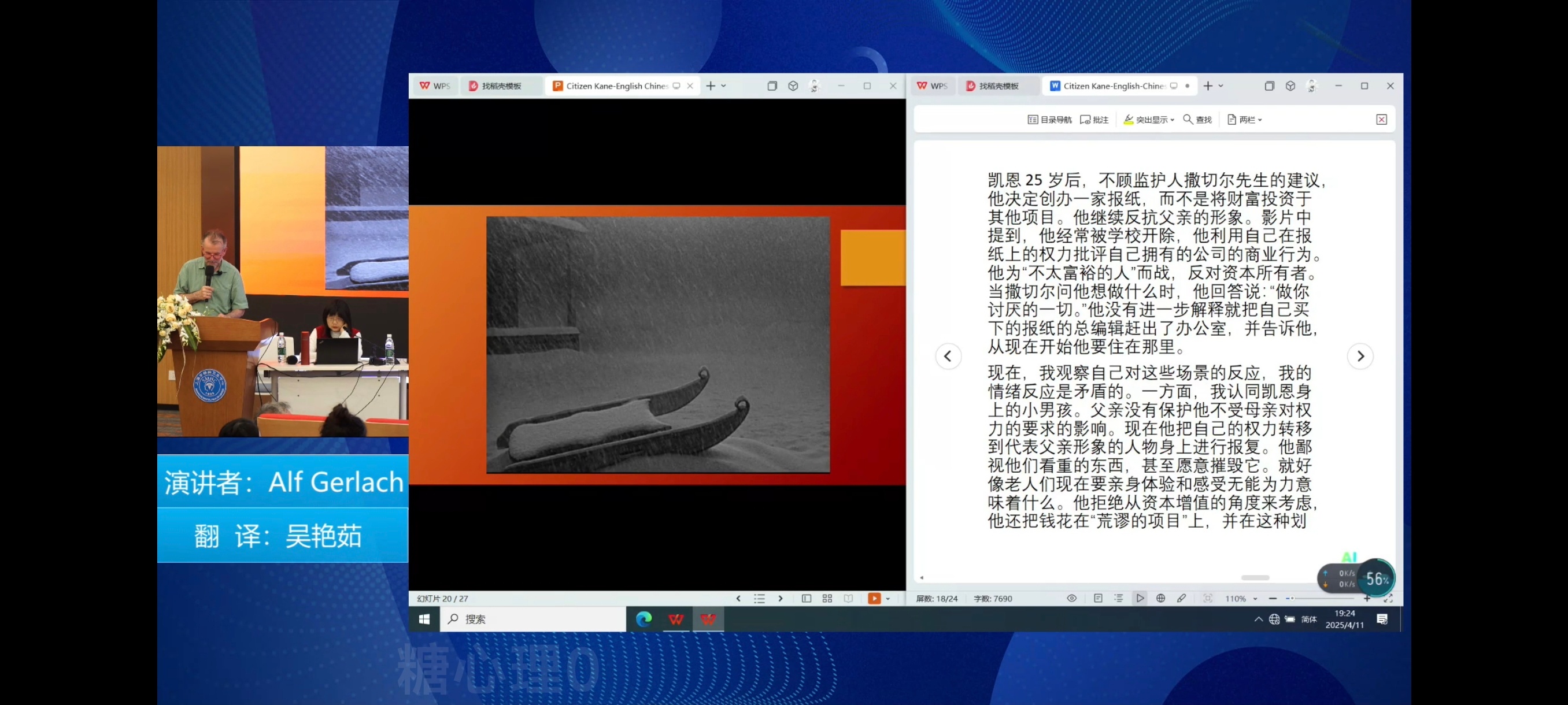This screenshot has height=705, width=1568.
Task: Click fit-page focus icon in document status bar
Action: coord(1208,599)
